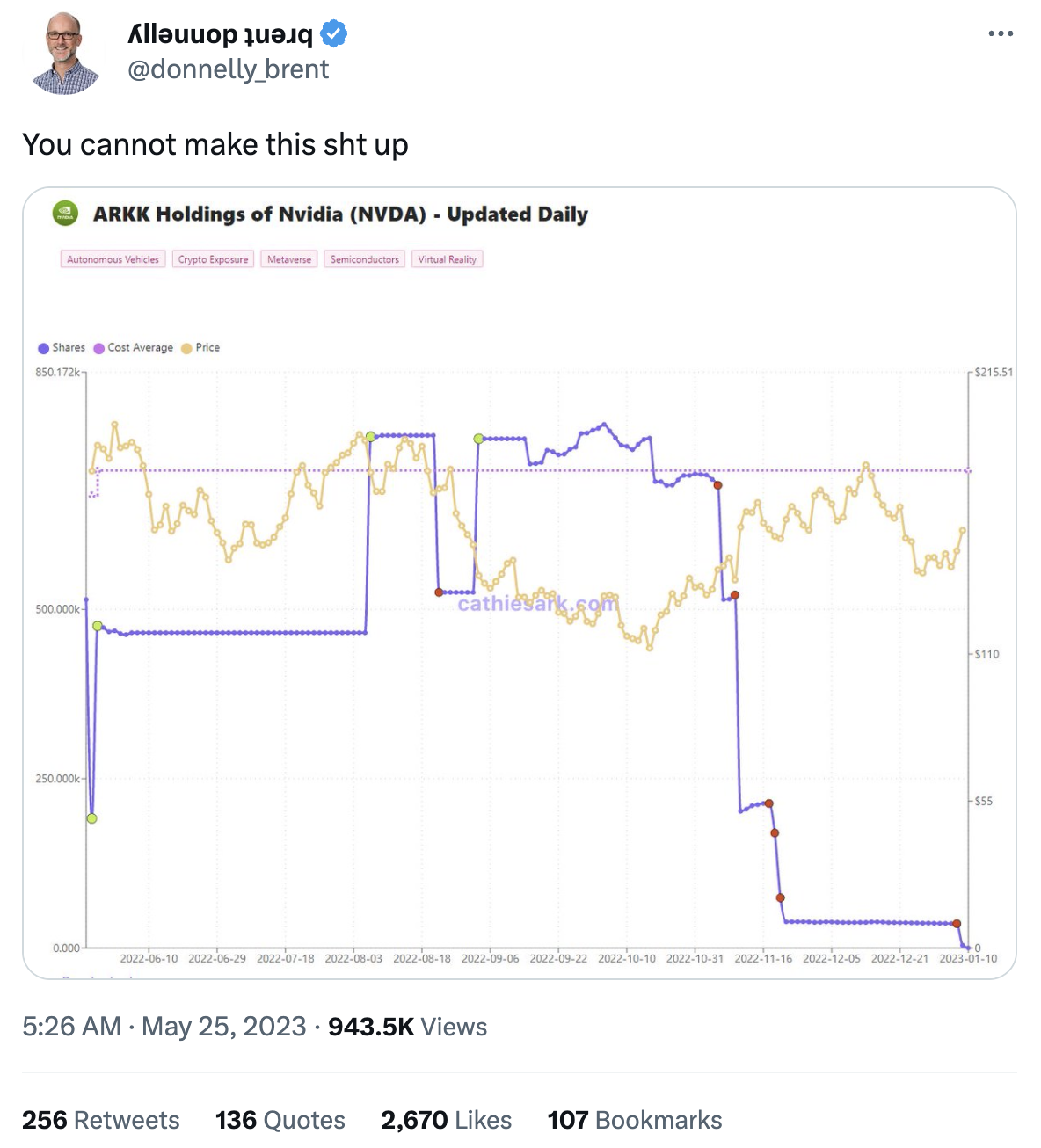This screenshot has height=1148, width=1041.
Task: Click the display name in the tweet header
Action: tap(221, 34)
